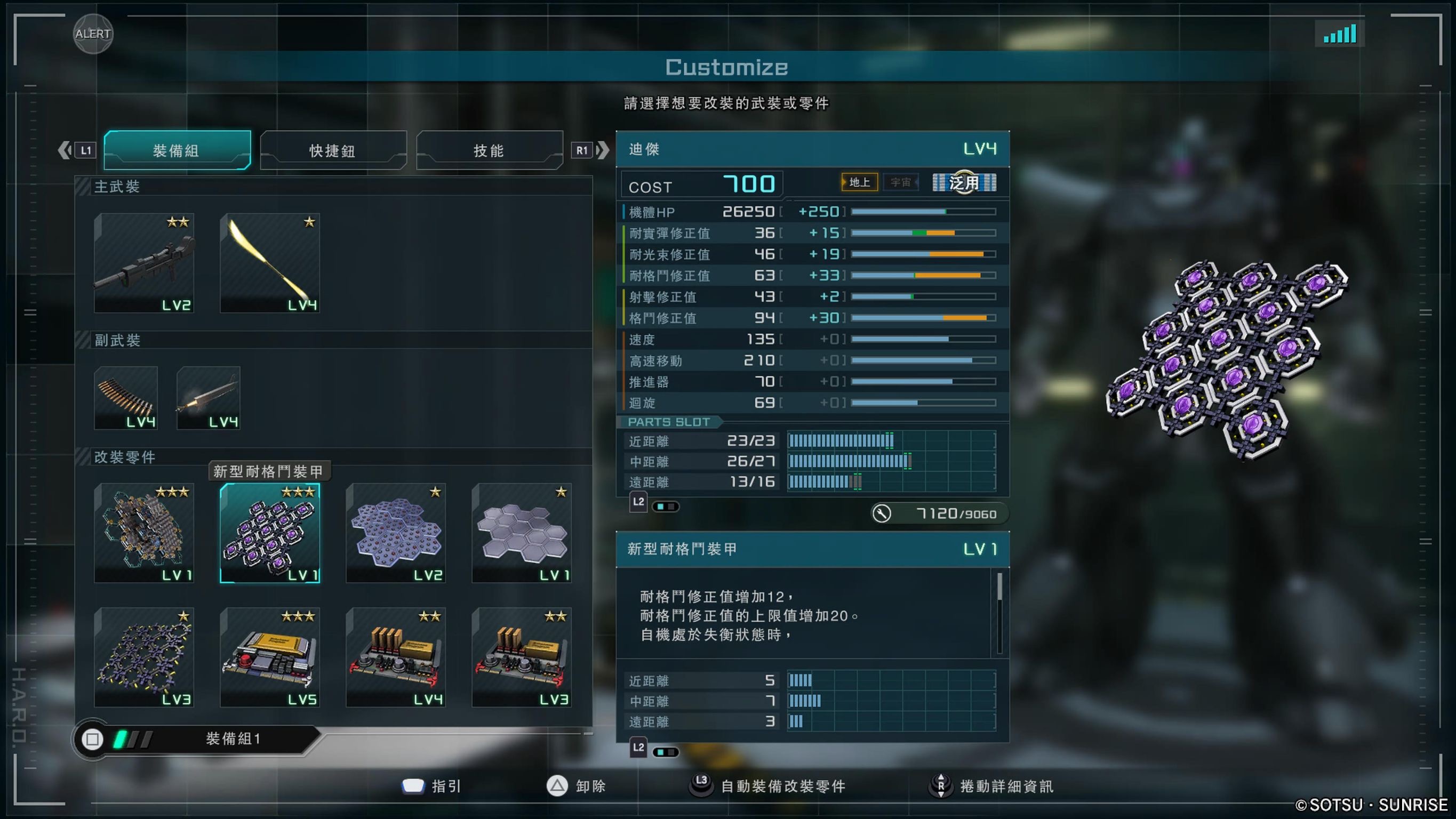Select the LV4 heat blade main weapon

[x=270, y=263]
